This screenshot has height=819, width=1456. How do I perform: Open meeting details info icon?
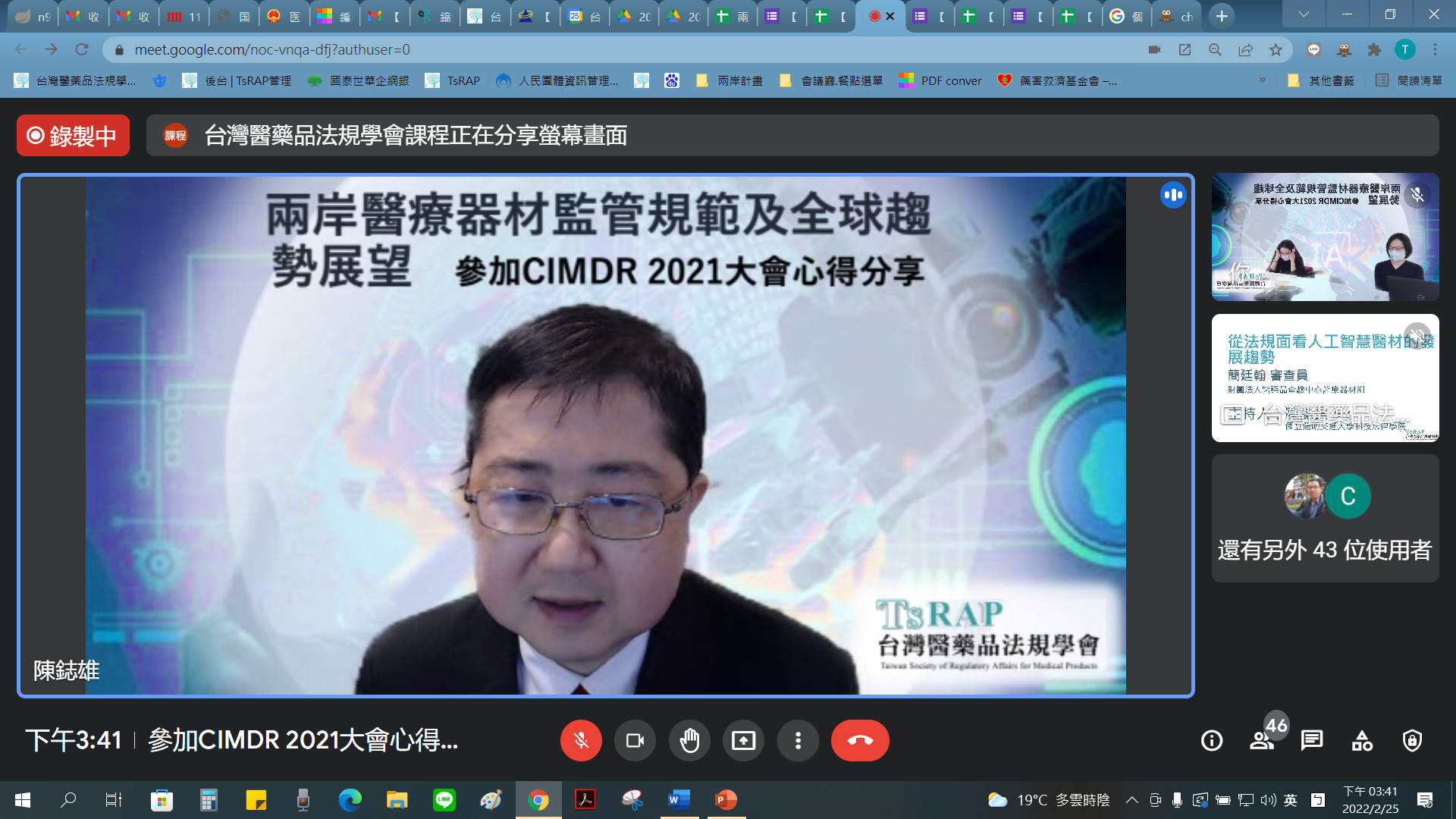click(1212, 740)
